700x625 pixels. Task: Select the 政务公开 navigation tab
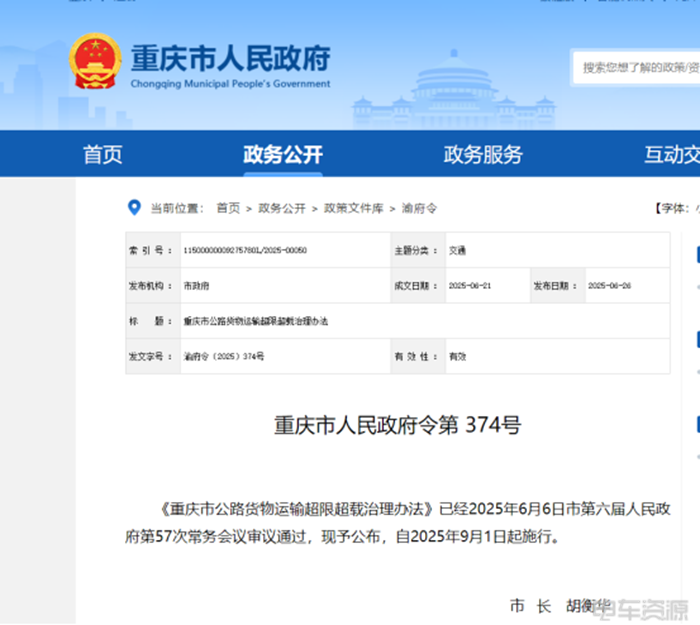pyautogui.click(x=283, y=154)
